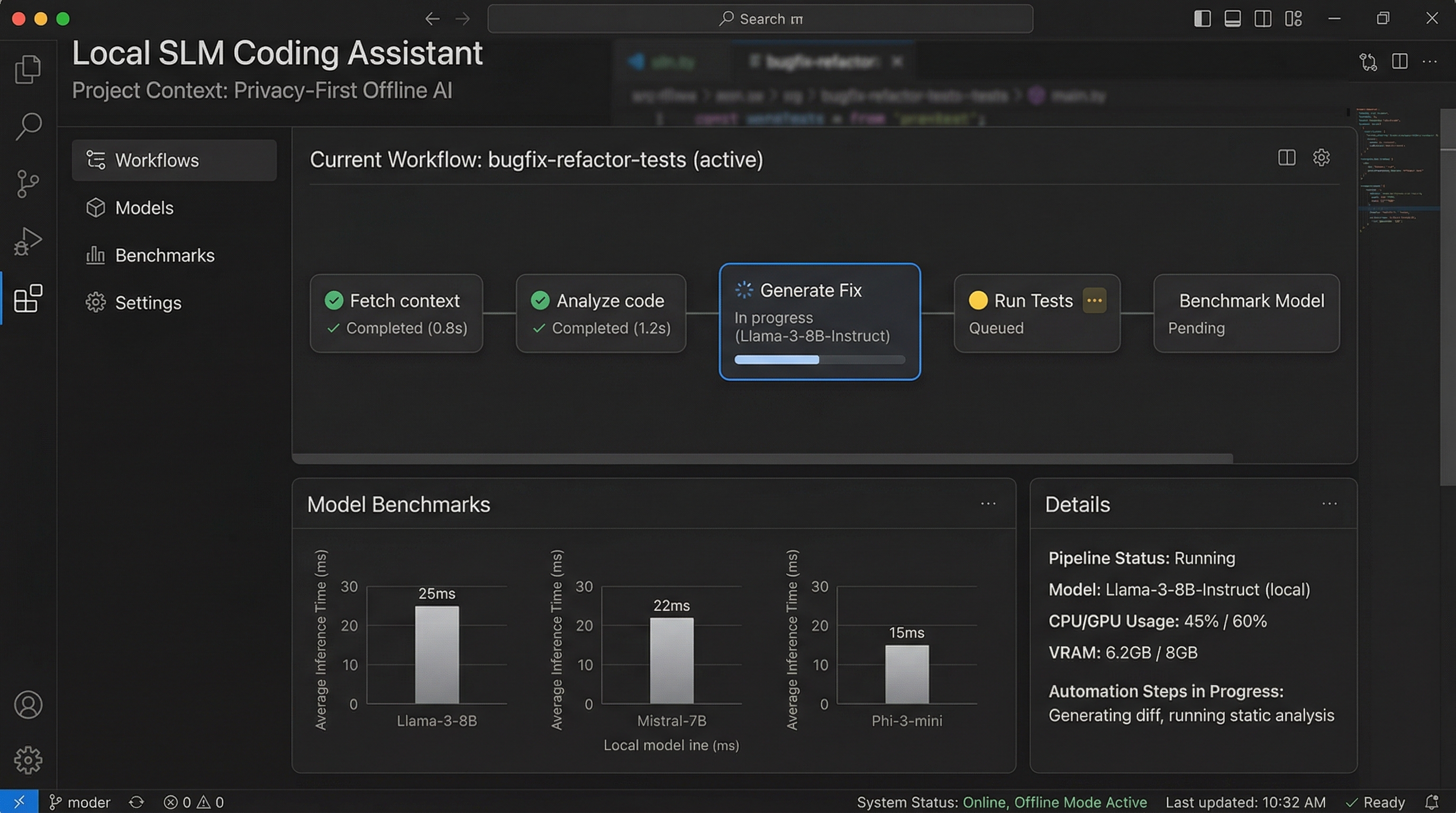Open the workflow settings gear beside Current Workflow
Image resolution: width=1456 pixels, height=813 pixels.
(x=1321, y=157)
